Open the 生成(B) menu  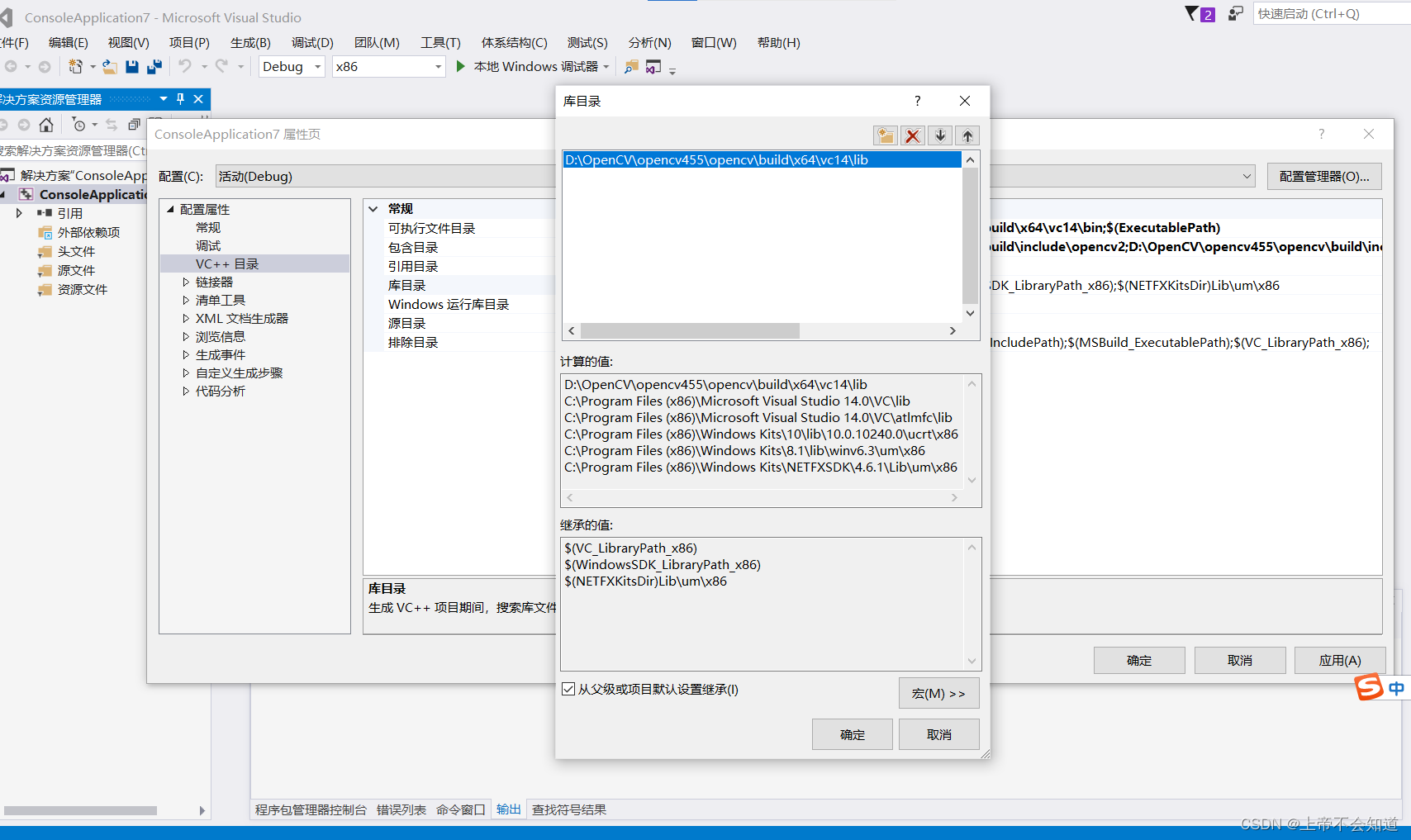(x=250, y=42)
